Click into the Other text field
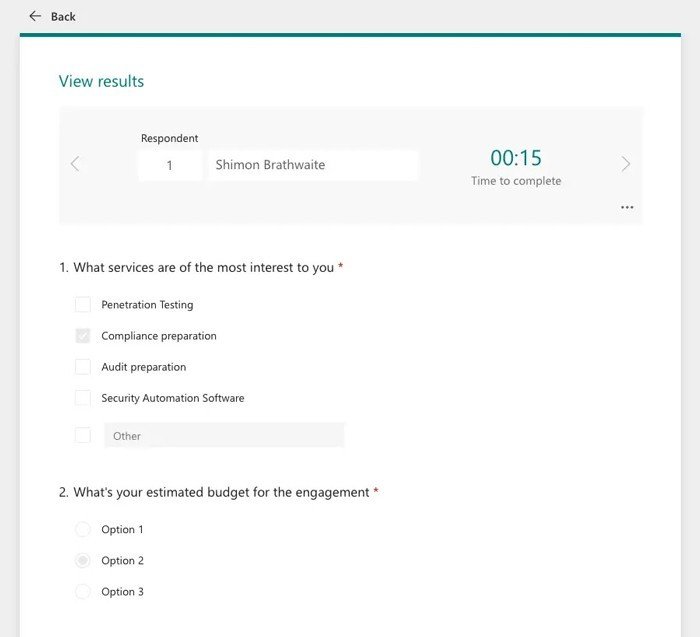This screenshot has height=637, width=700. point(224,435)
